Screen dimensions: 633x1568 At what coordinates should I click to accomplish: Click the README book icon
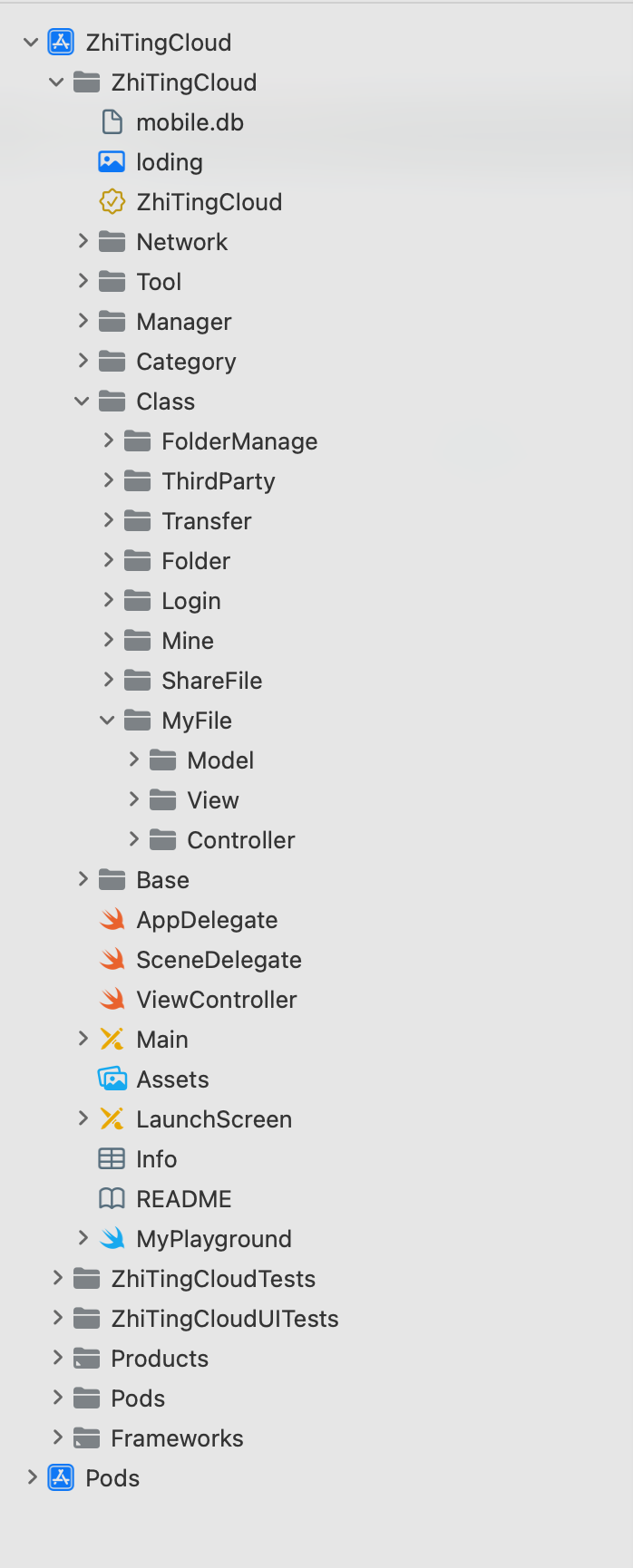(x=112, y=1199)
